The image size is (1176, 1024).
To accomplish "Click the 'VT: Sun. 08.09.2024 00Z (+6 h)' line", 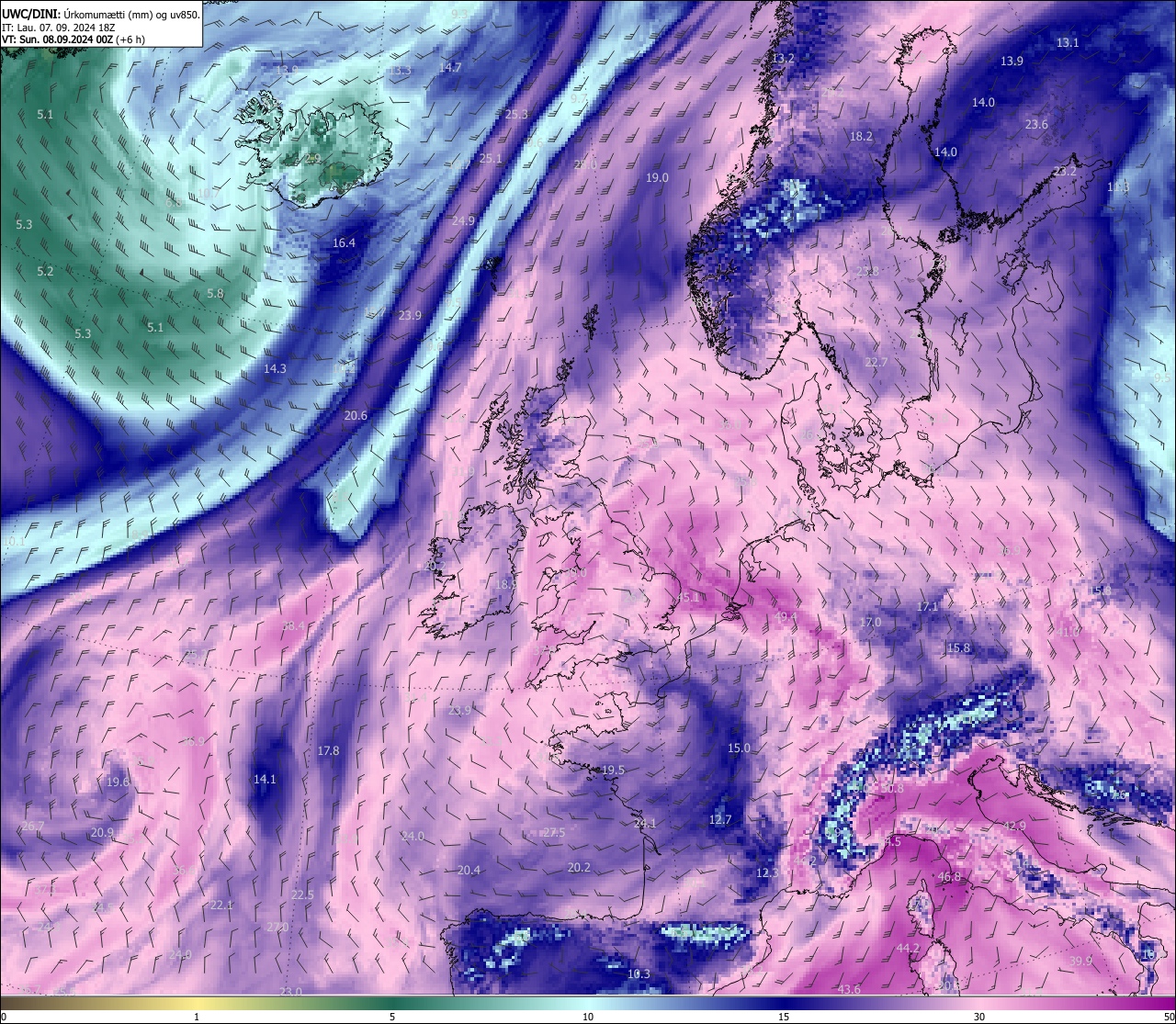I will (73, 39).
